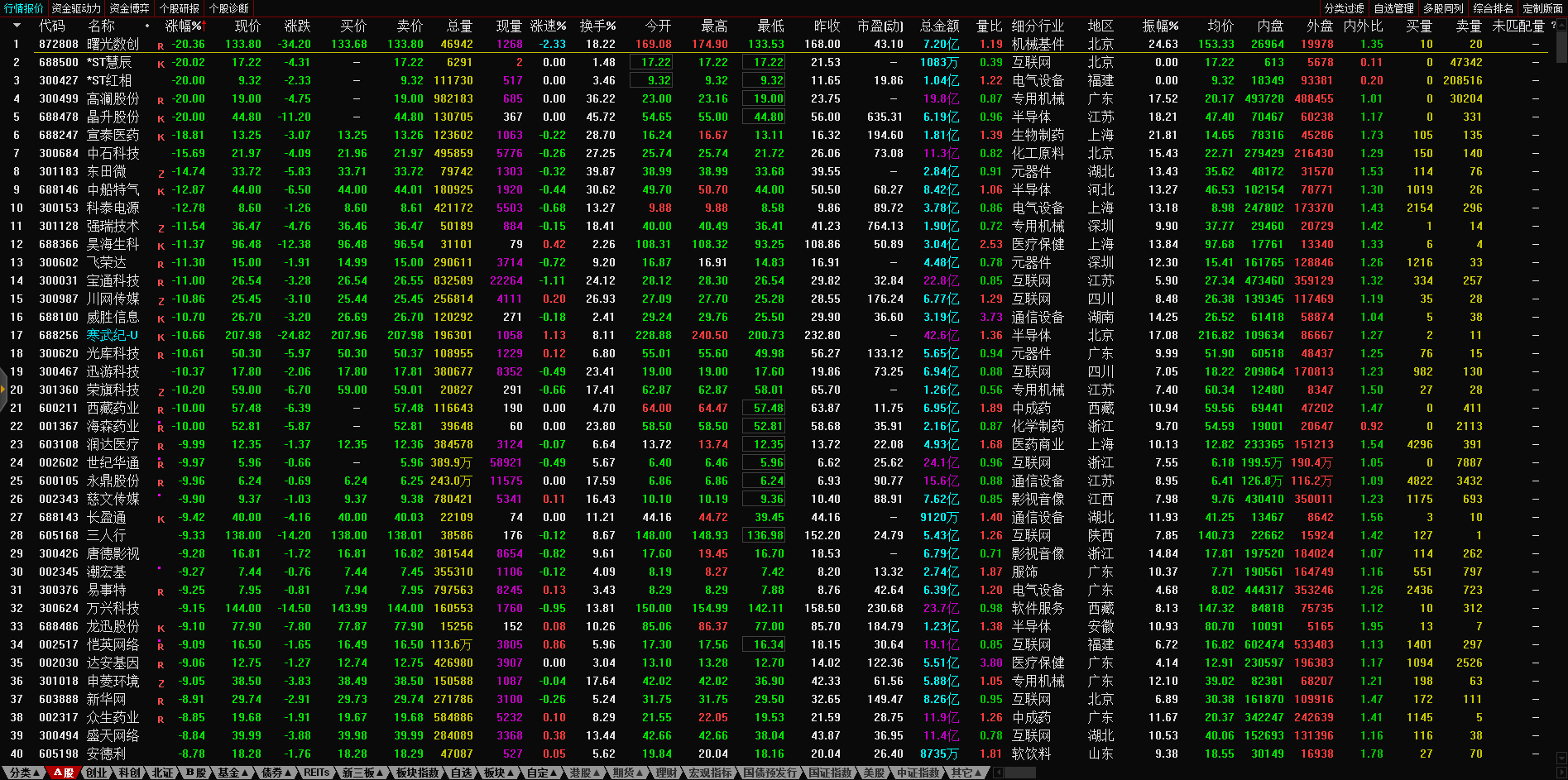This screenshot has width=1568, height=780.
Task: Sort by the 涨幅% column header
Action: tap(184, 26)
